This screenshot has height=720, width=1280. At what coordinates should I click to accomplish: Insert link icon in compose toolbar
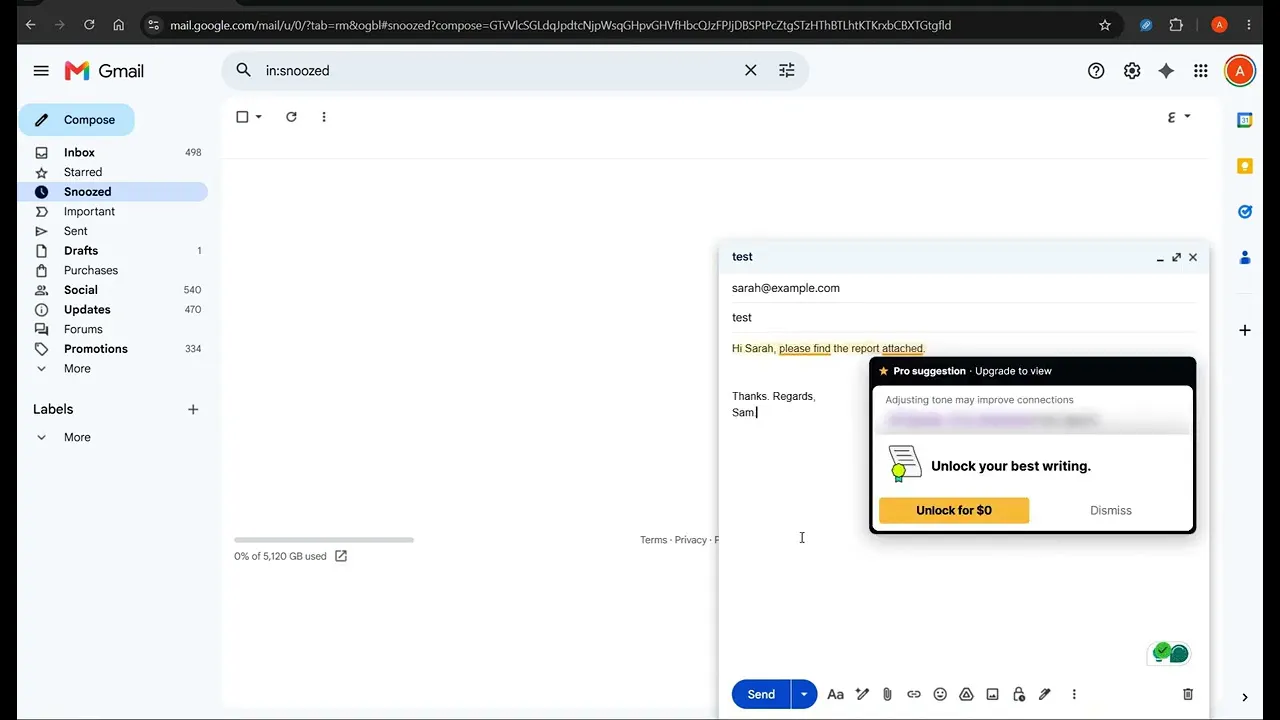point(914,694)
